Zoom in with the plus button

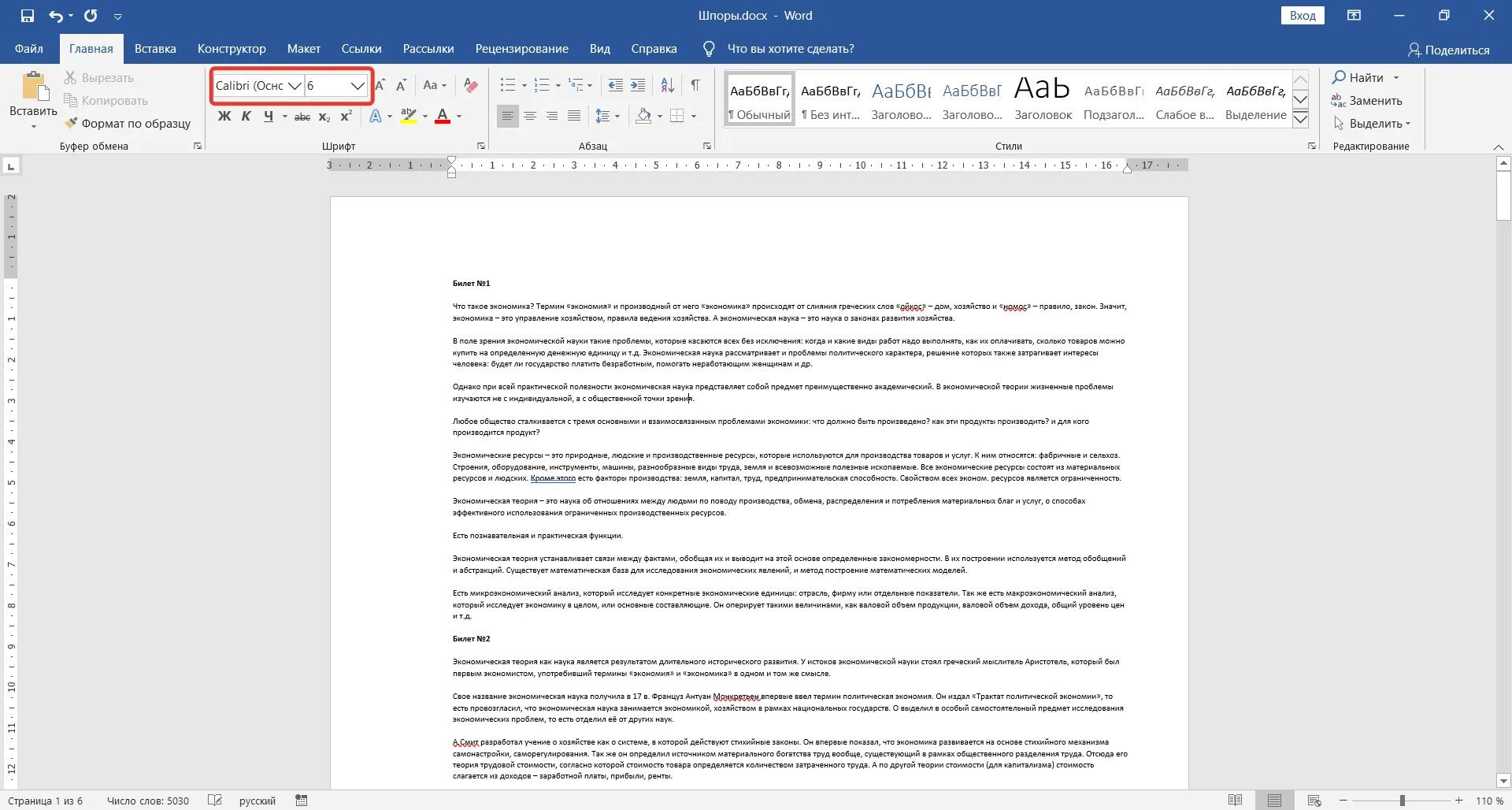coord(1458,801)
